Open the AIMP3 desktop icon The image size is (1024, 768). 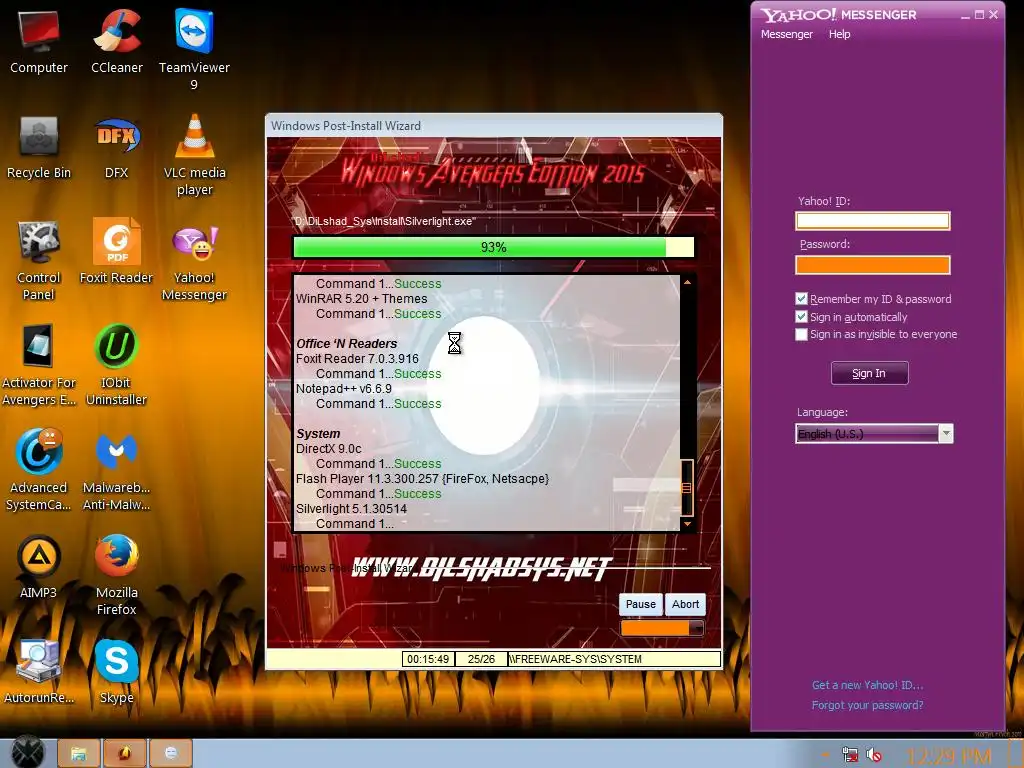point(39,567)
